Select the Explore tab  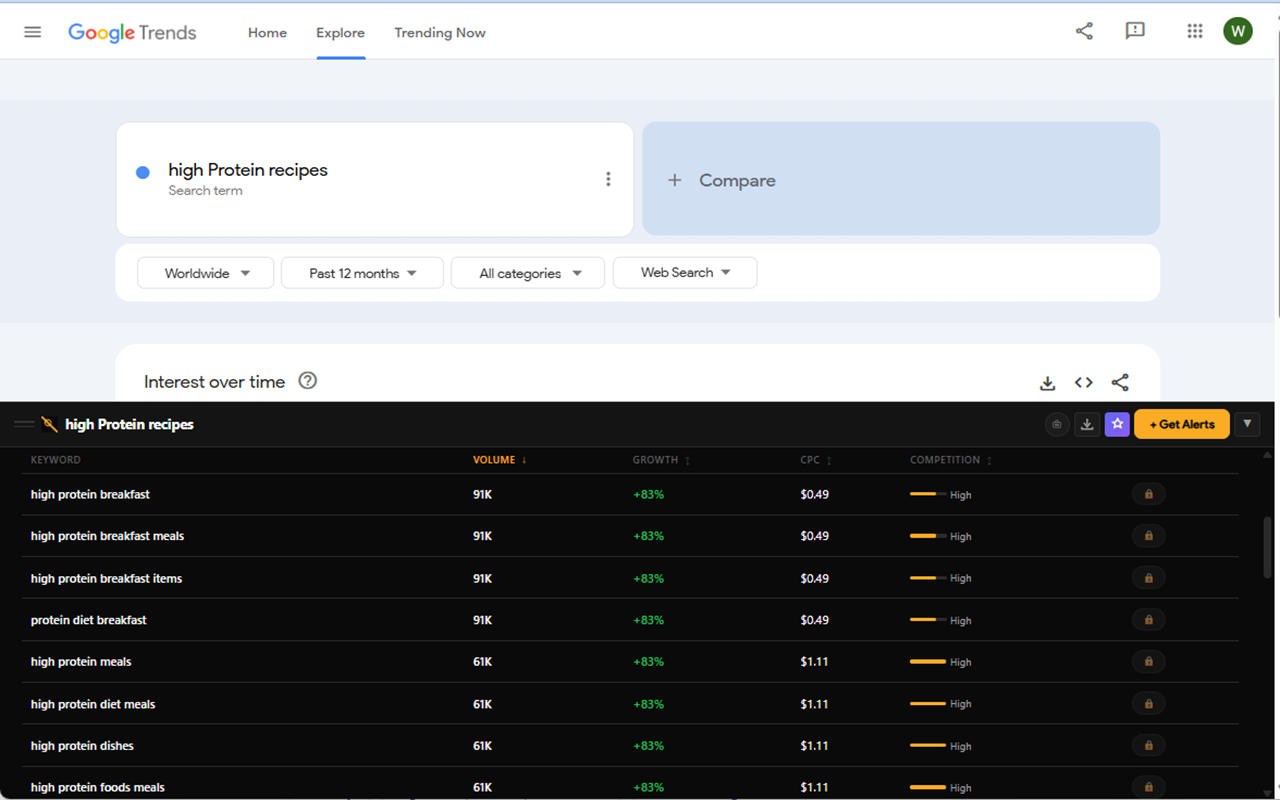click(340, 33)
